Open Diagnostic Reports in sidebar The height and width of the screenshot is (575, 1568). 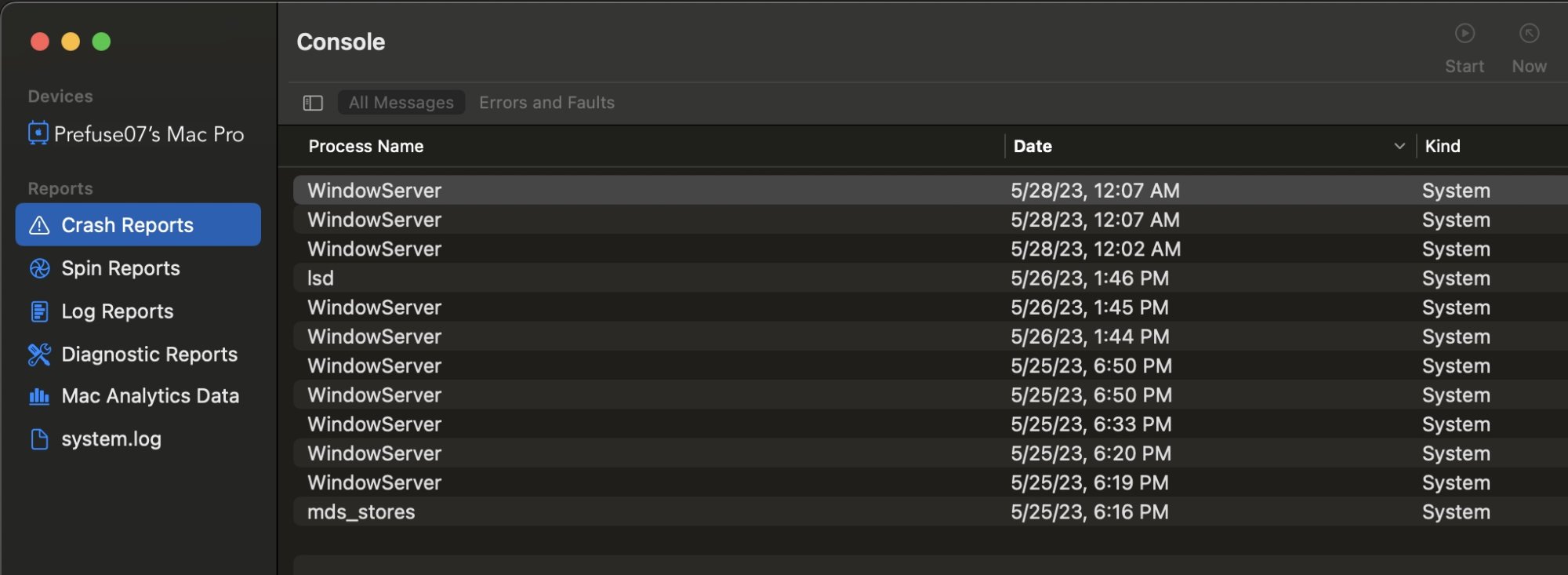pos(138,355)
